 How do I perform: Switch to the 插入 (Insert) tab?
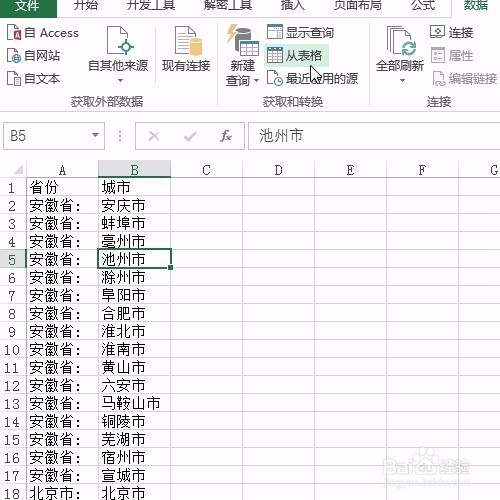tap(293, 6)
